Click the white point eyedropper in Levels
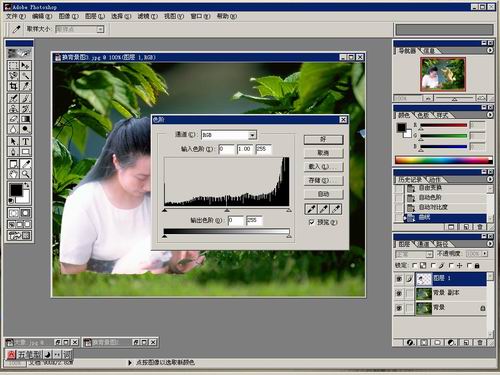 [336, 209]
